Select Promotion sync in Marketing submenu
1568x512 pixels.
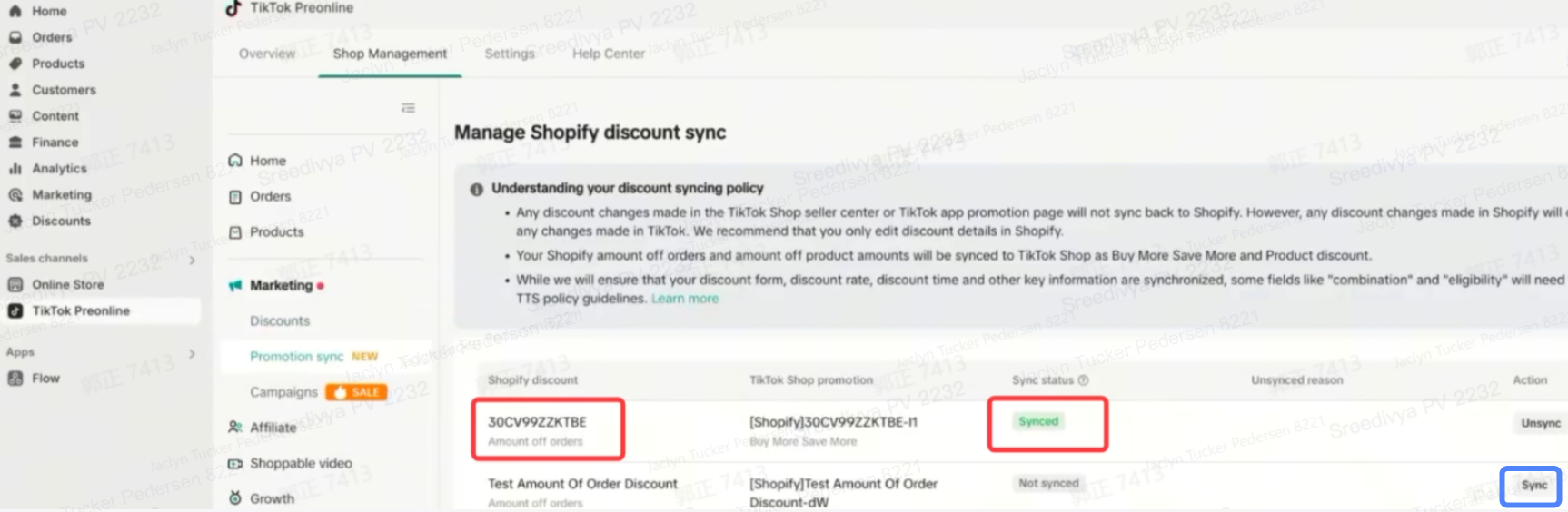296,357
